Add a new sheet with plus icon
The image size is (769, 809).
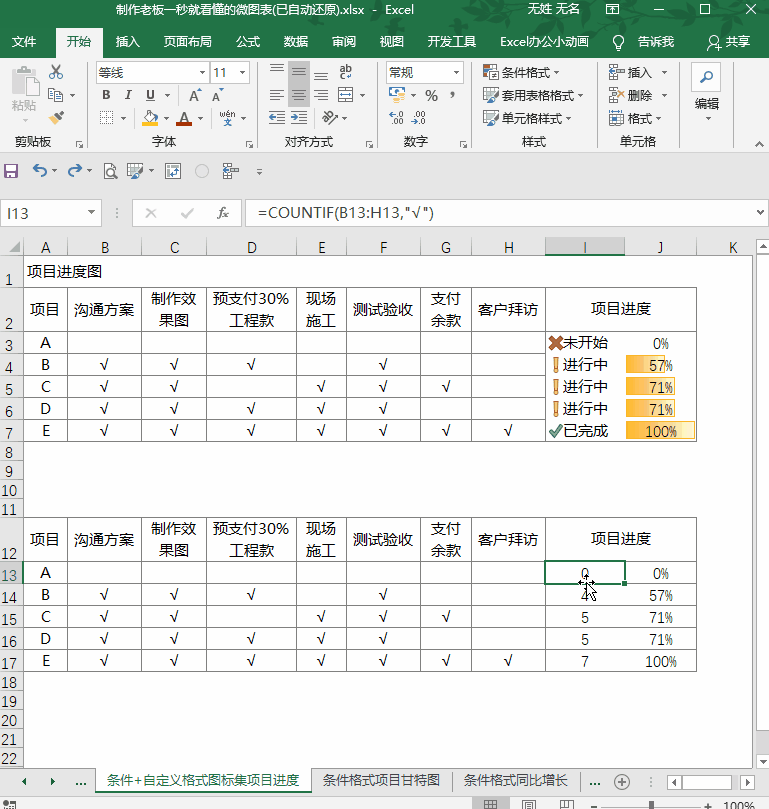622,782
